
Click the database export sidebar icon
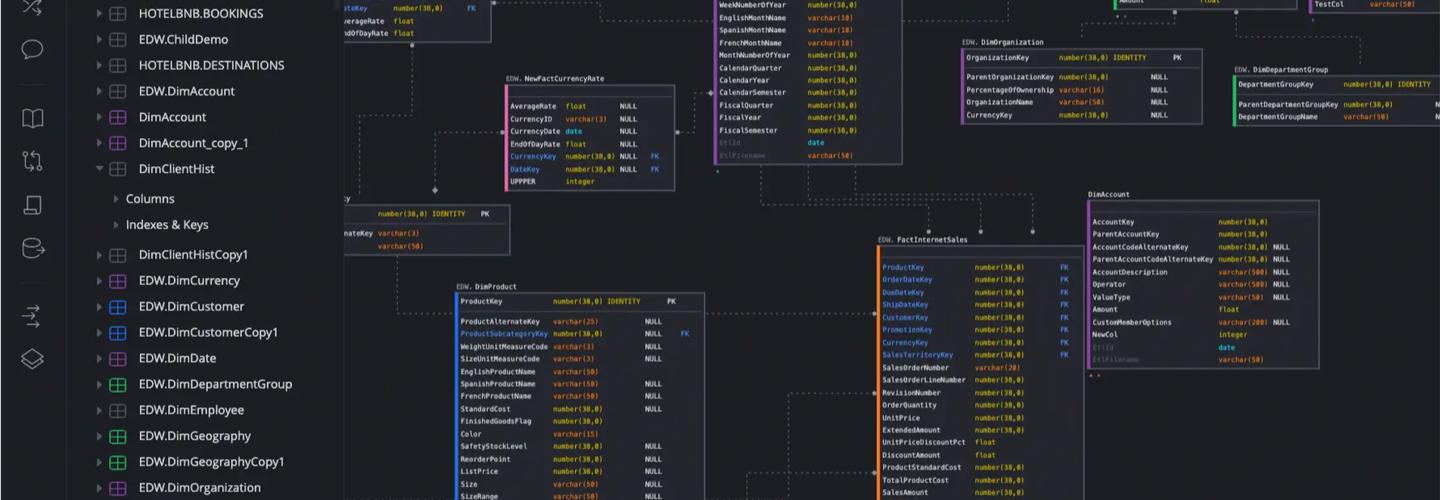(32, 248)
